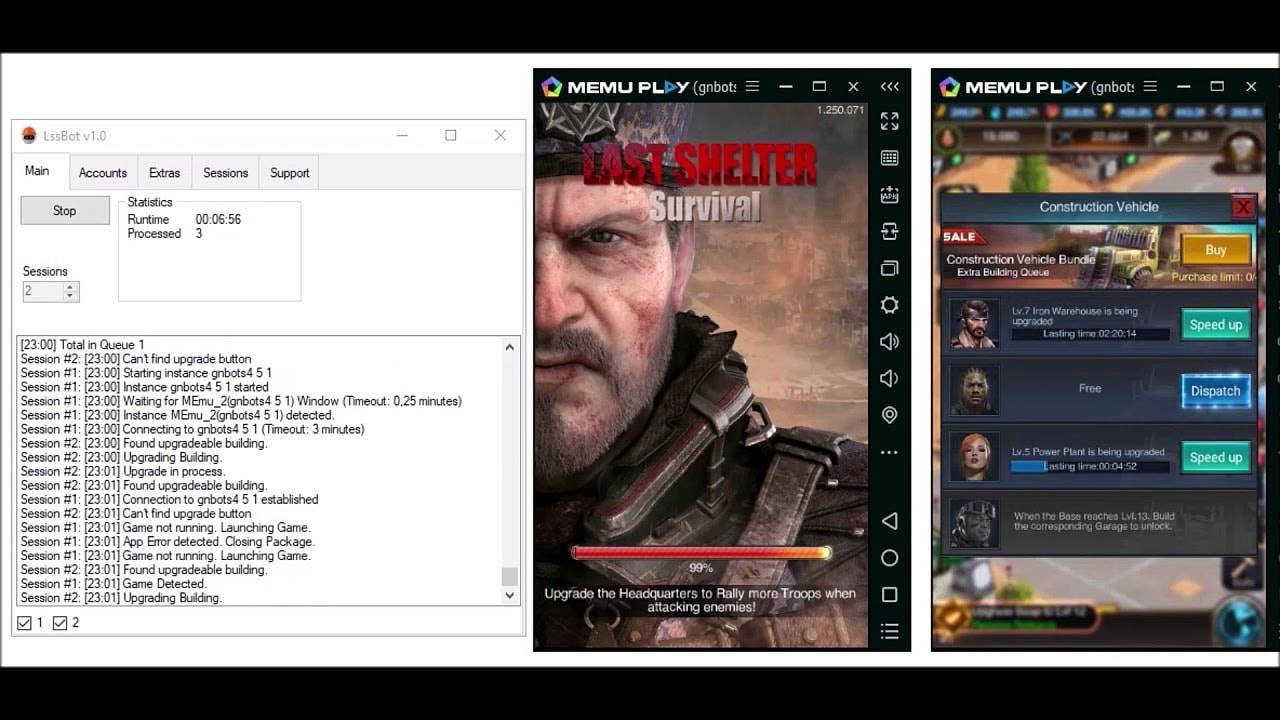Click the volume down speaker icon in MEmu sidebar
Viewport: 1280px width, 720px height.
click(x=889, y=378)
